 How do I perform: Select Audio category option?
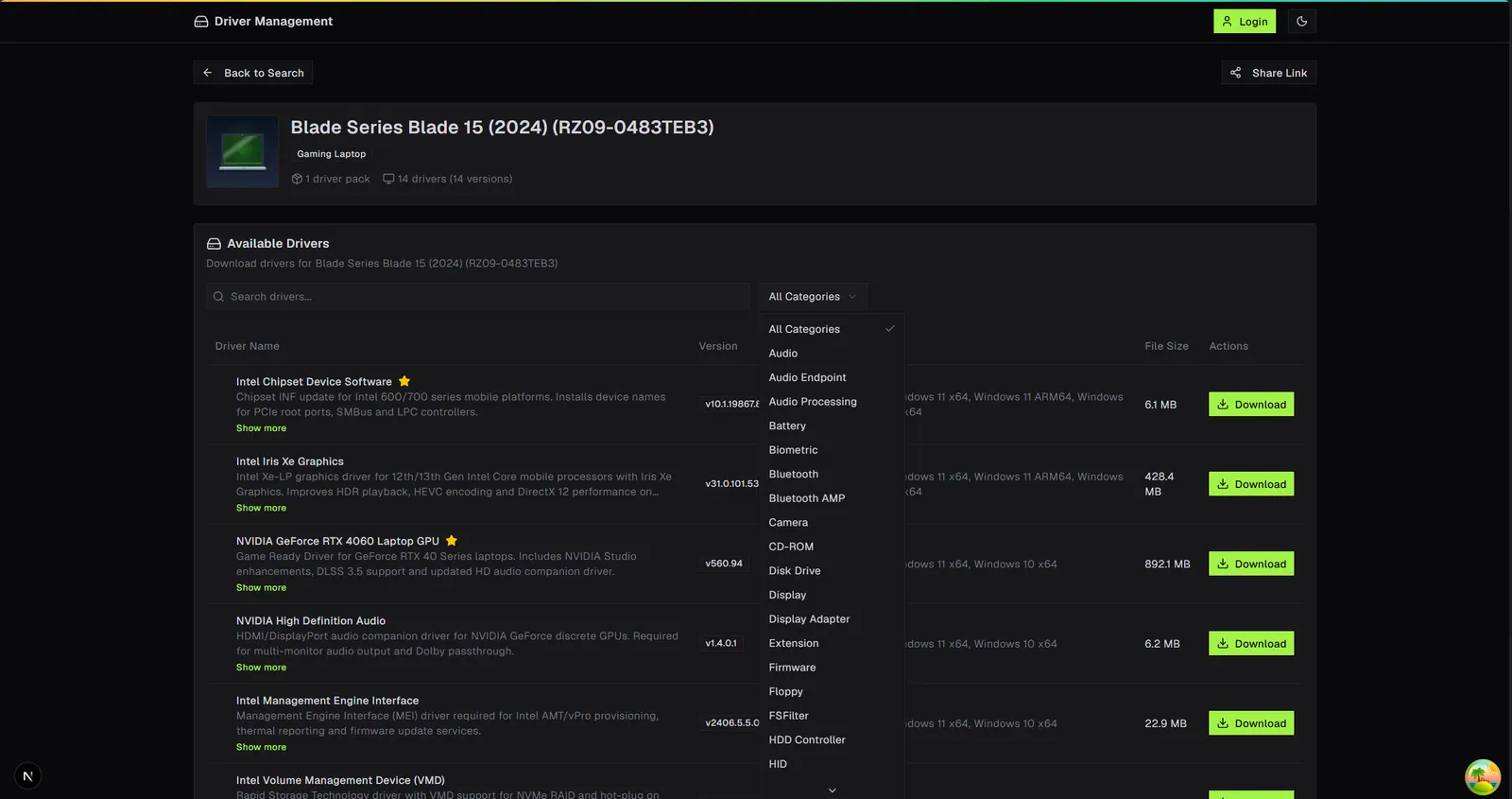[x=832, y=353]
